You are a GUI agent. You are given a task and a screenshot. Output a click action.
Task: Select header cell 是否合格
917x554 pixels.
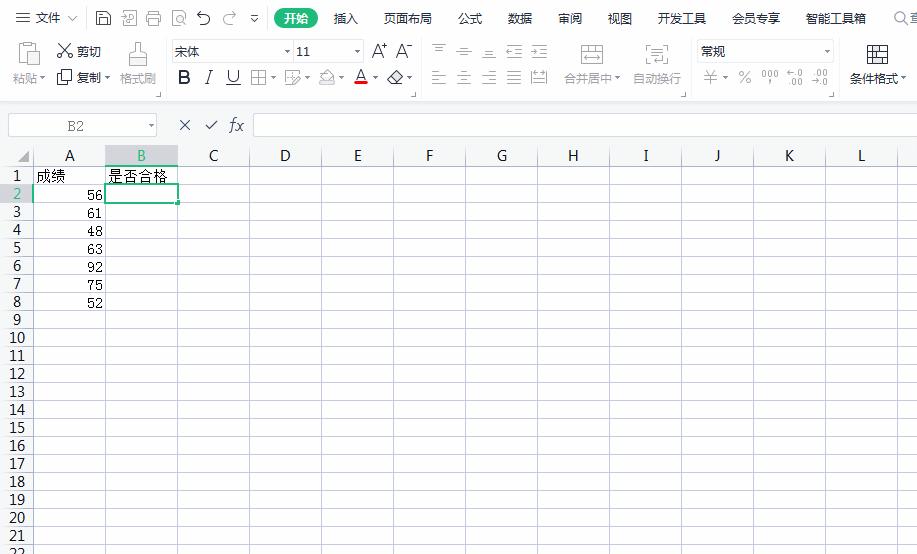(x=142, y=176)
